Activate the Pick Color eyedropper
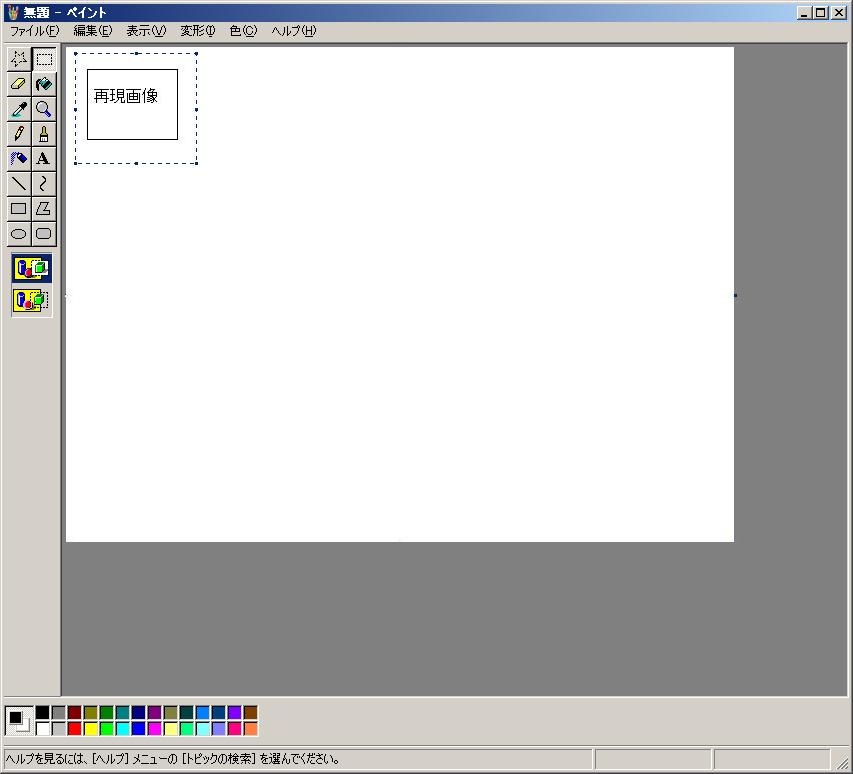The image size is (853, 774). pyautogui.click(x=19, y=109)
